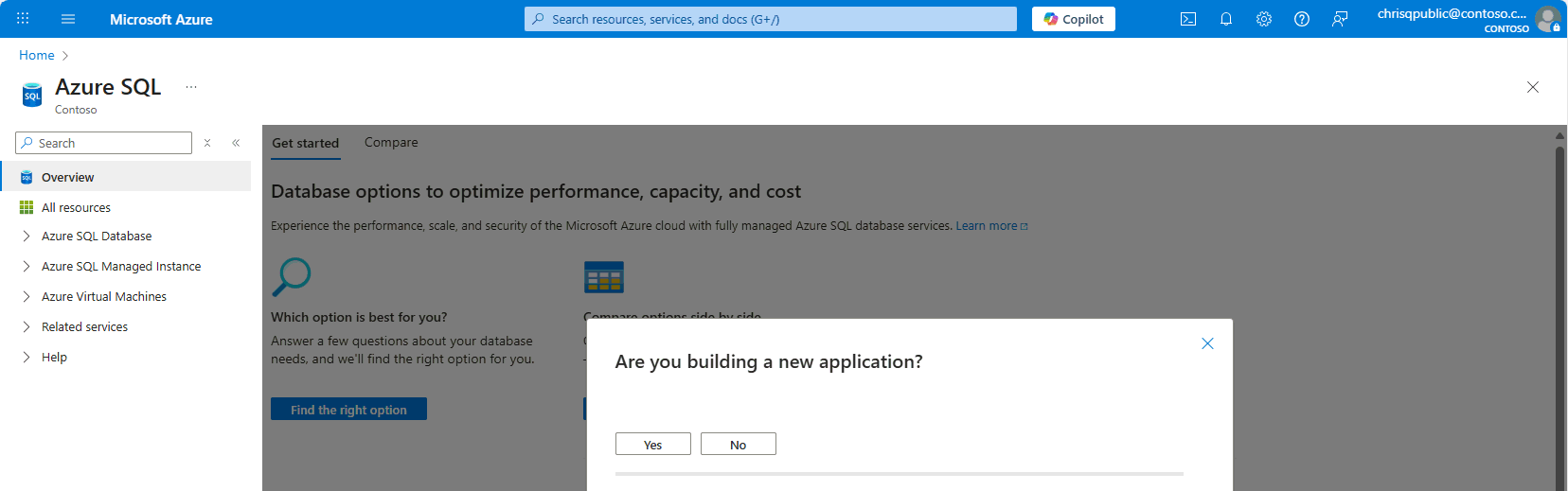This screenshot has width=1568, height=491.
Task: Collapse the sidebar with double chevron
Action: pos(236,143)
